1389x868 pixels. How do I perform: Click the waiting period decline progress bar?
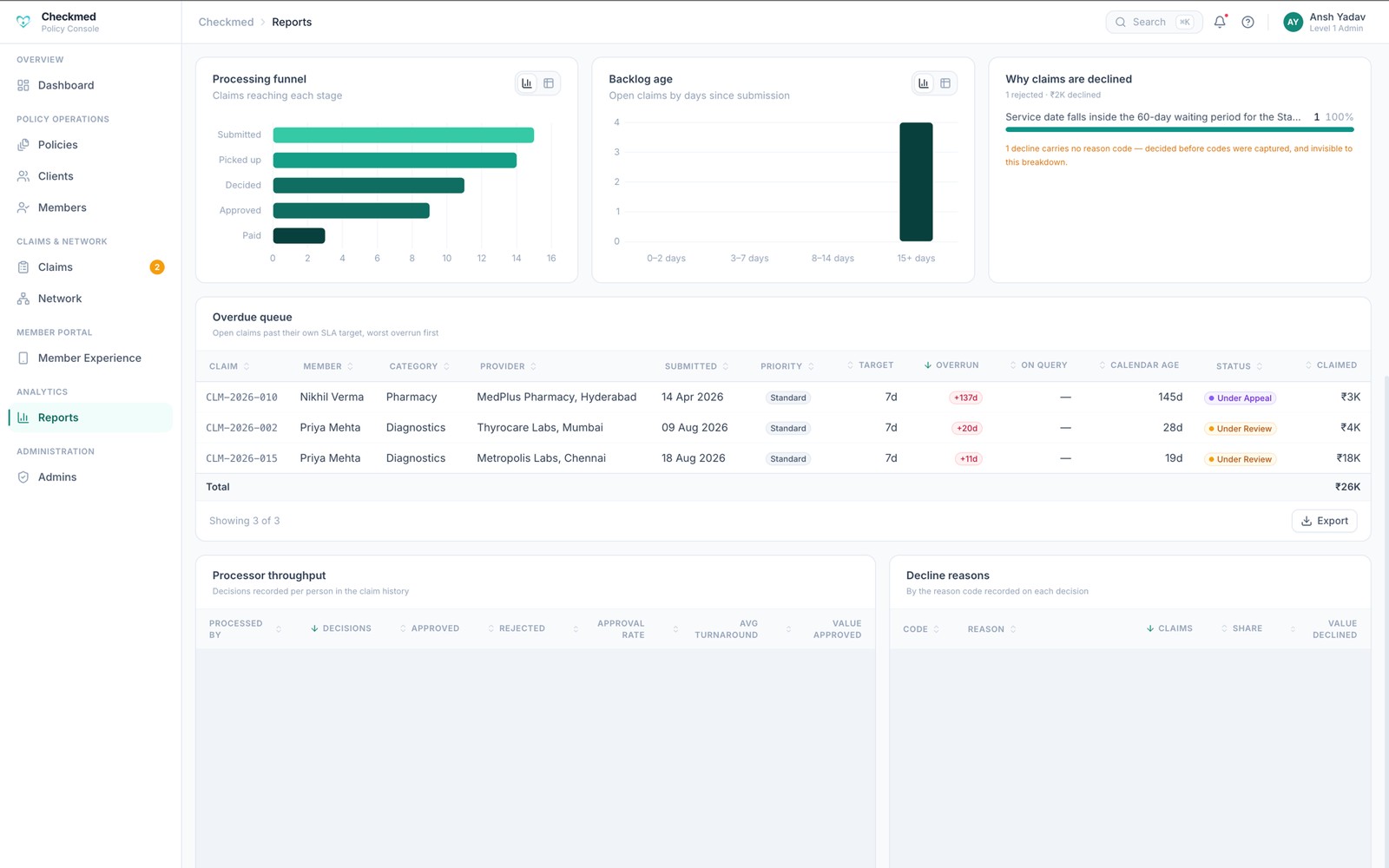(x=1179, y=129)
